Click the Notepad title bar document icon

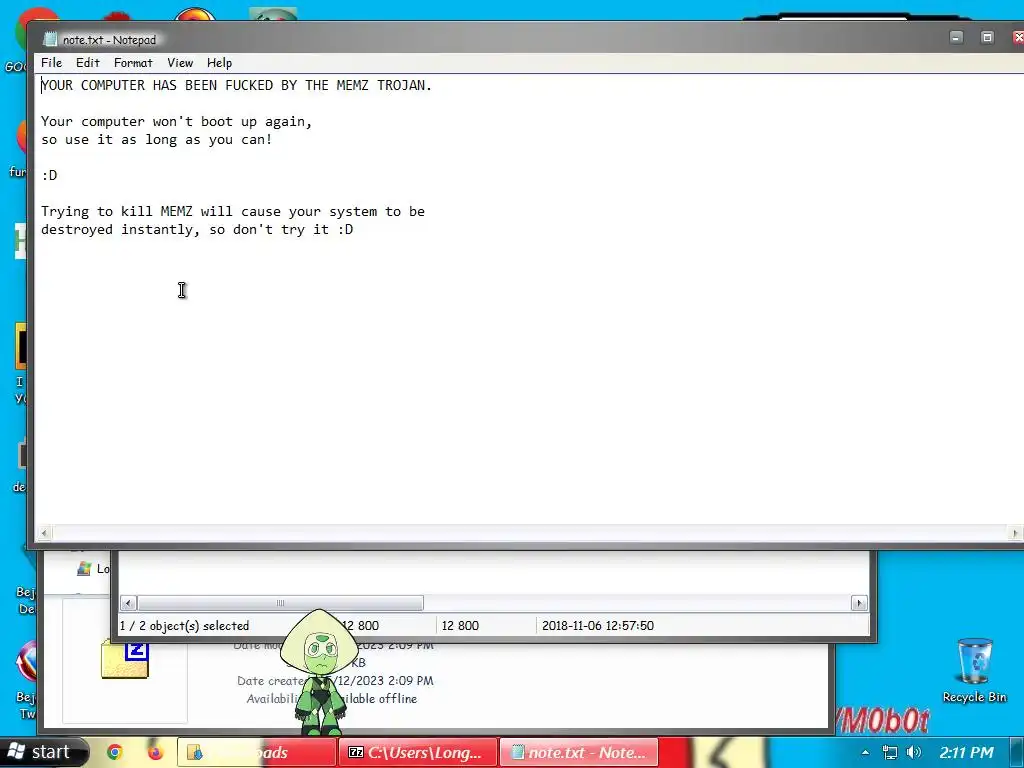[50, 39]
